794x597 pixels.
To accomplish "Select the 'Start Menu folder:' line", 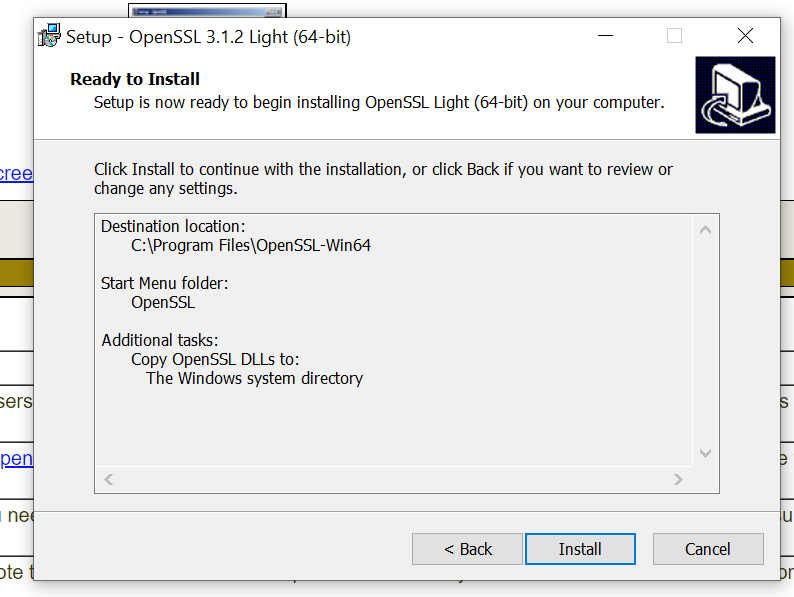I will (x=165, y=283).
